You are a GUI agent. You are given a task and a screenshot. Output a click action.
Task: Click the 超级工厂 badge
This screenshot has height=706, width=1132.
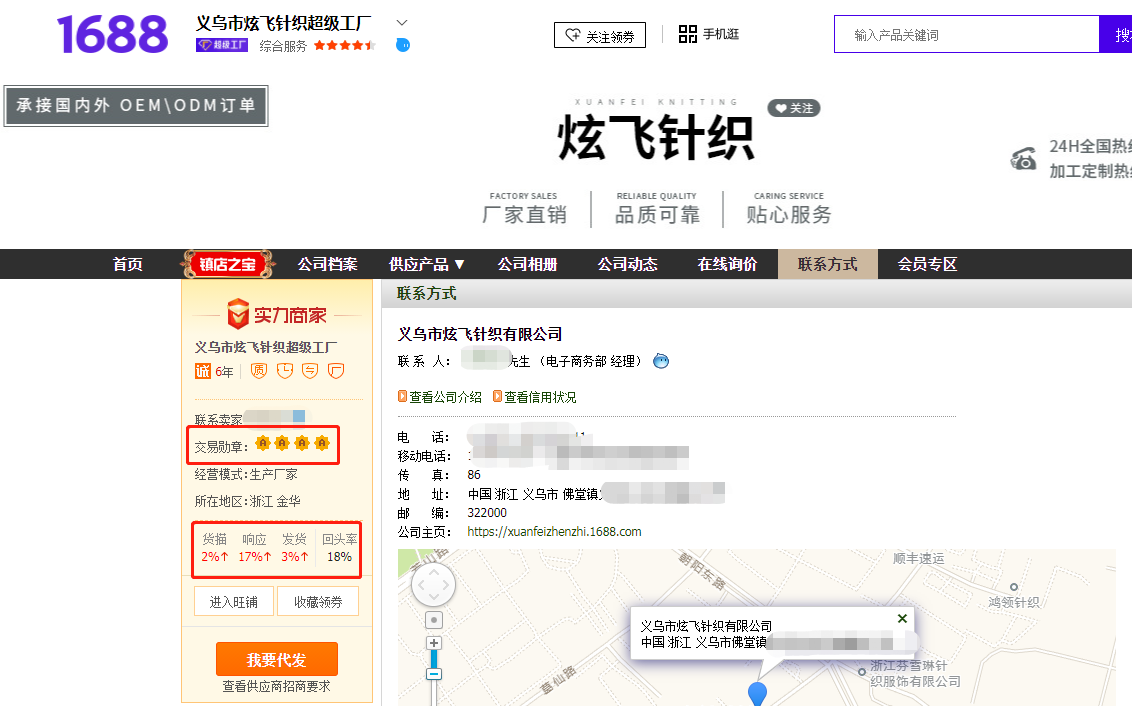click(222, 45)
